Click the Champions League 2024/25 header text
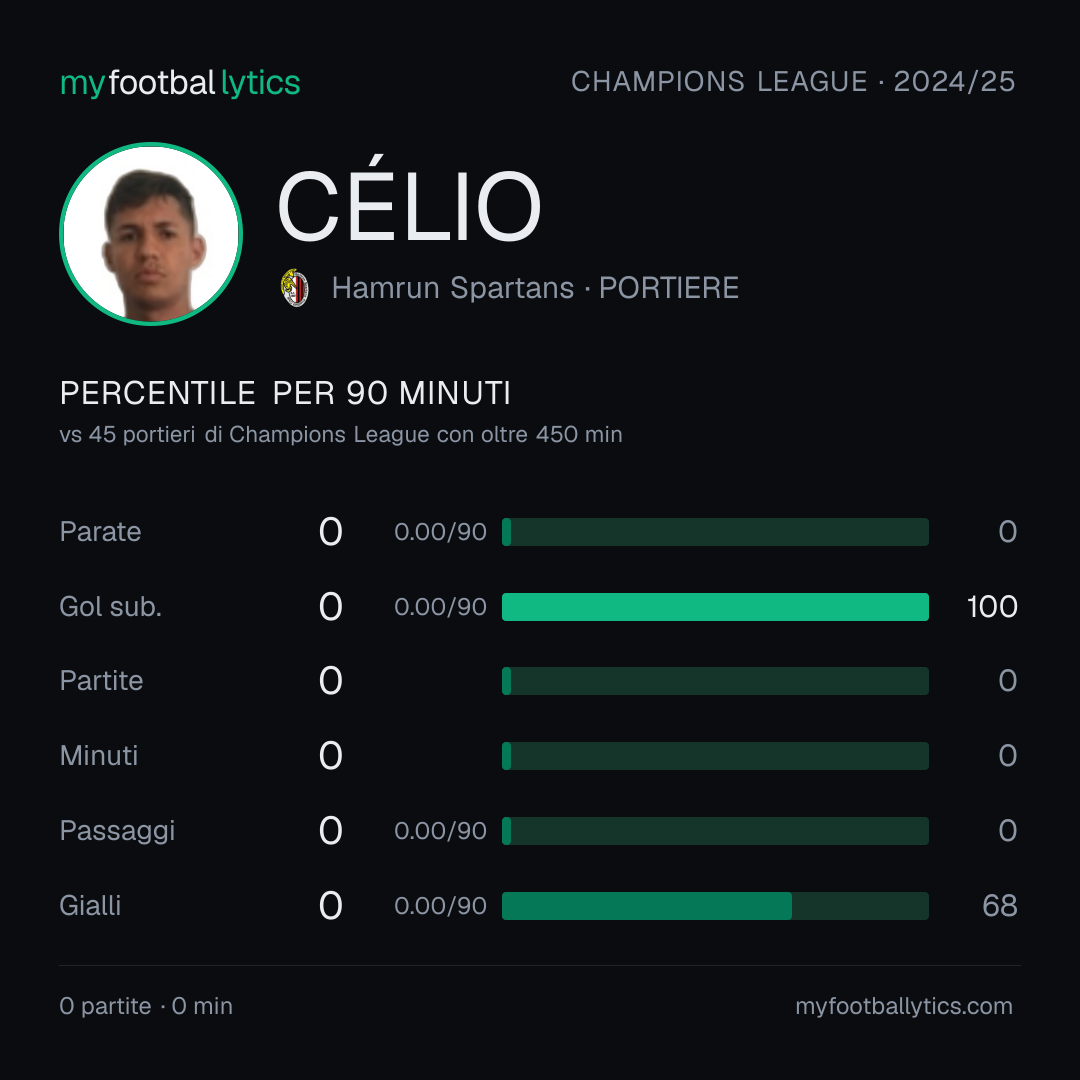 pyautogui.click(x=793, y=82)
